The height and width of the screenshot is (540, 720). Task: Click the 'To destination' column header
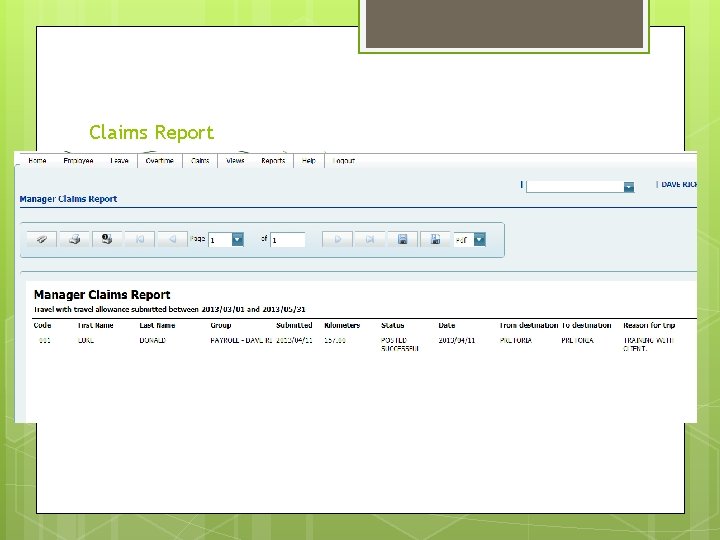tap(587, 325)
